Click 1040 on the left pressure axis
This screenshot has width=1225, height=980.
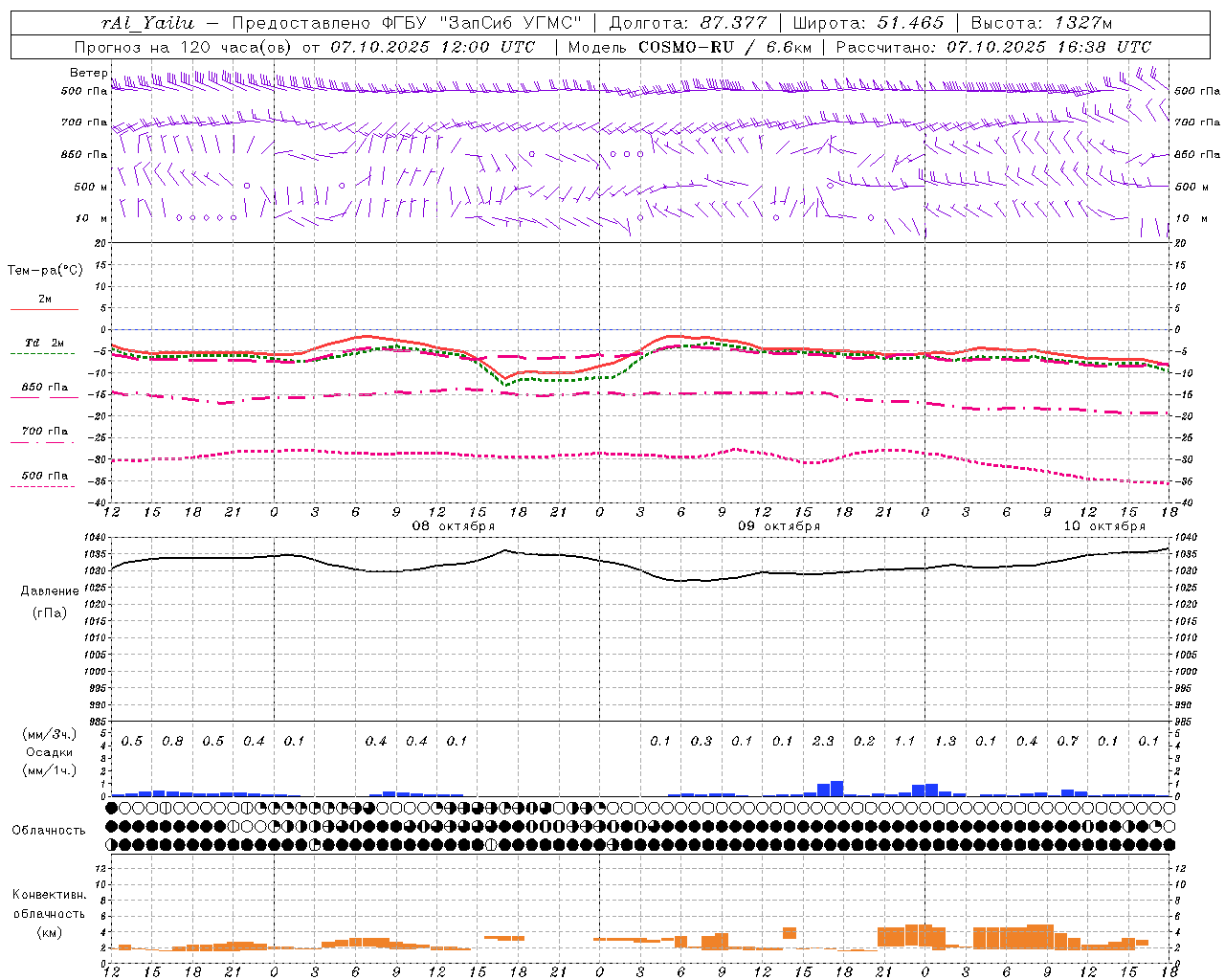(96, 538)
